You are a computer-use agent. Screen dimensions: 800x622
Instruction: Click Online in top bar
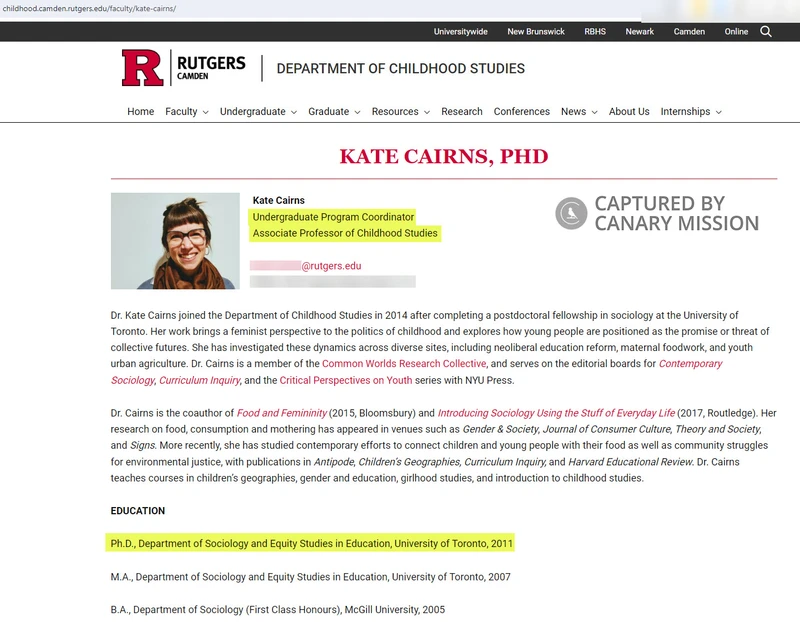(736, 32)
